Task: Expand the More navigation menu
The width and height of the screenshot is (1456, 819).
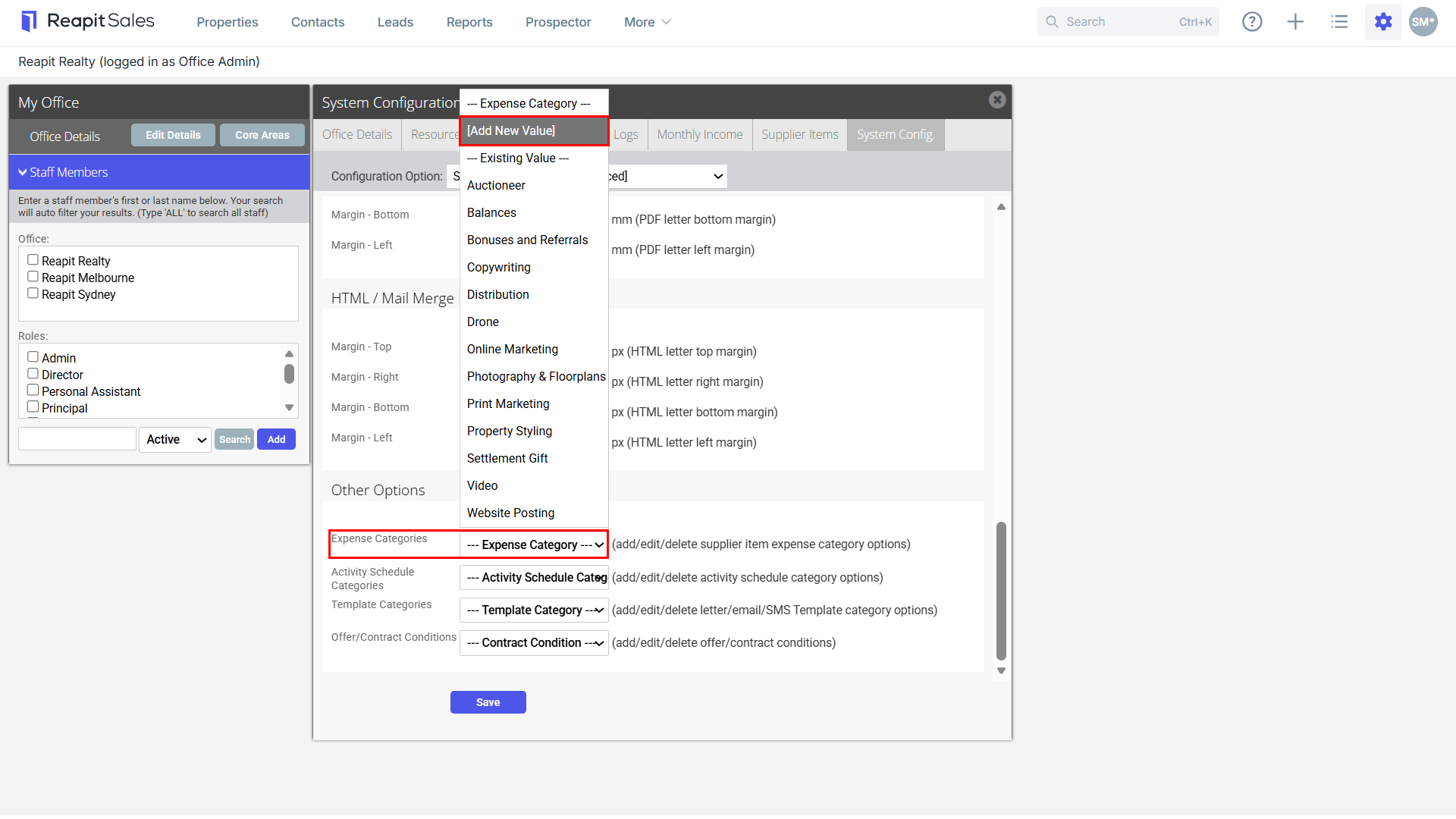Action: pos(647,22)
